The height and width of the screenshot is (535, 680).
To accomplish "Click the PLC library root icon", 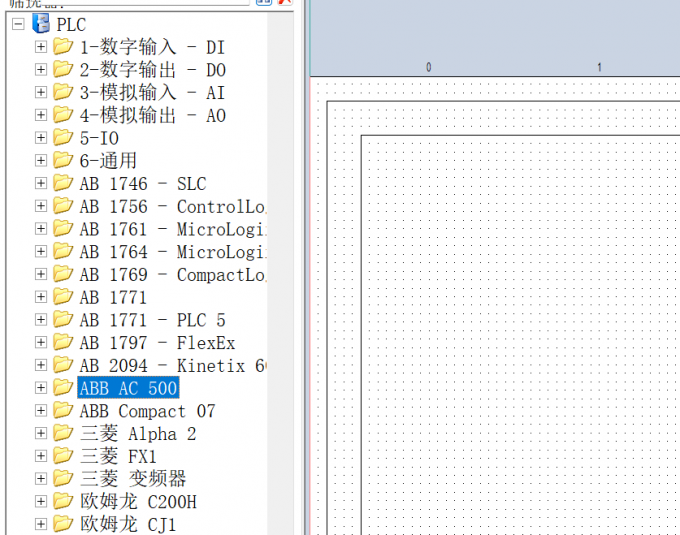I will (x=41, y=23).
